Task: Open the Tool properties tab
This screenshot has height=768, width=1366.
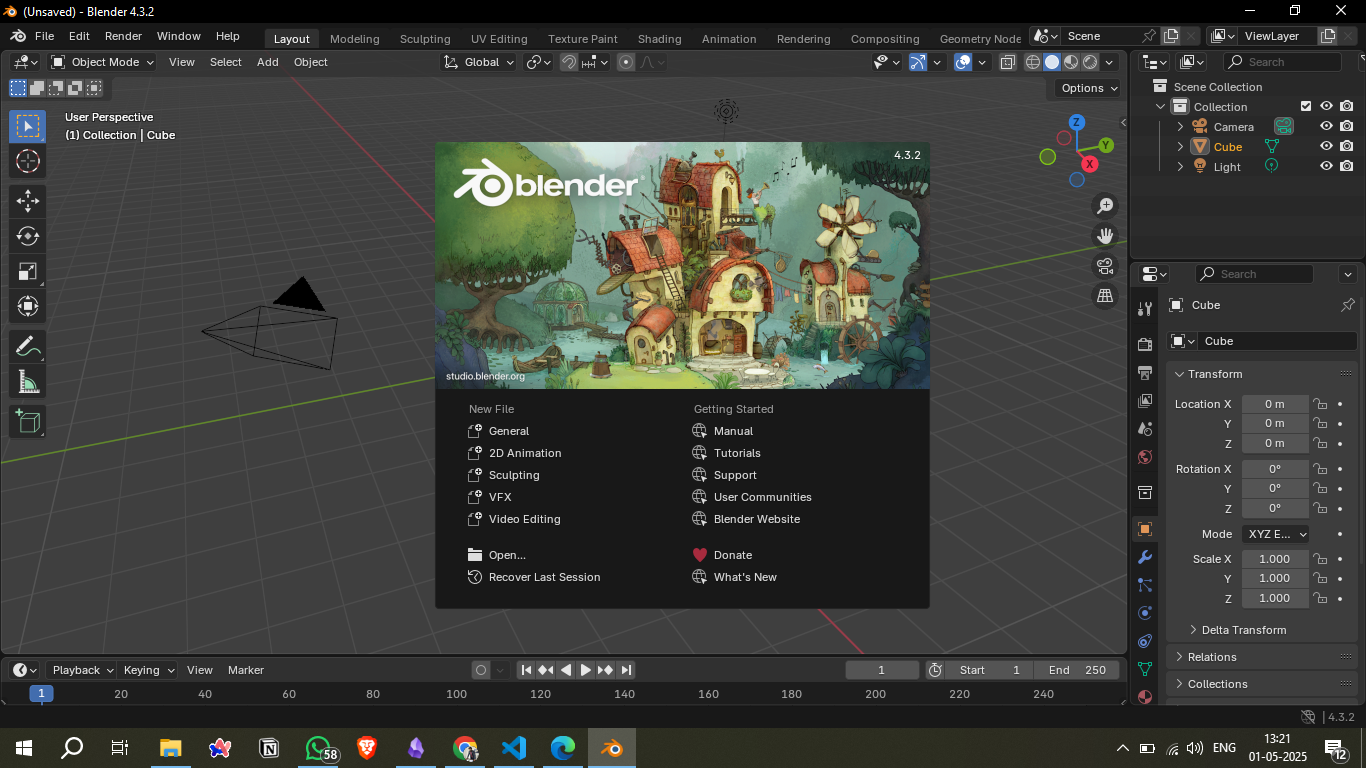Action: pyautogui.click(x=1145, y=308)
